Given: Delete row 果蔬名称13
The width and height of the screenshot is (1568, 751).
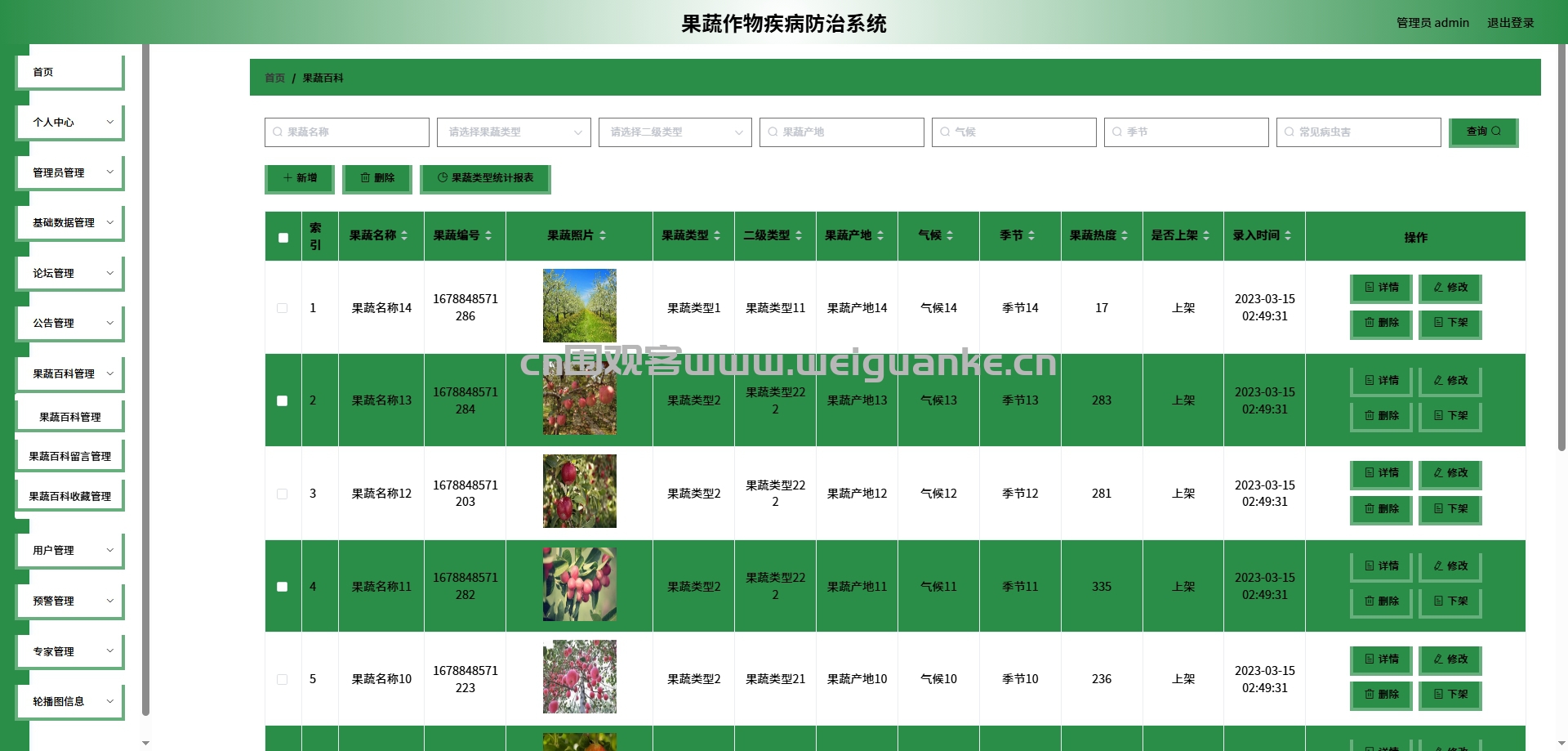Looking at the screenshot, I should click(1382, 416).
